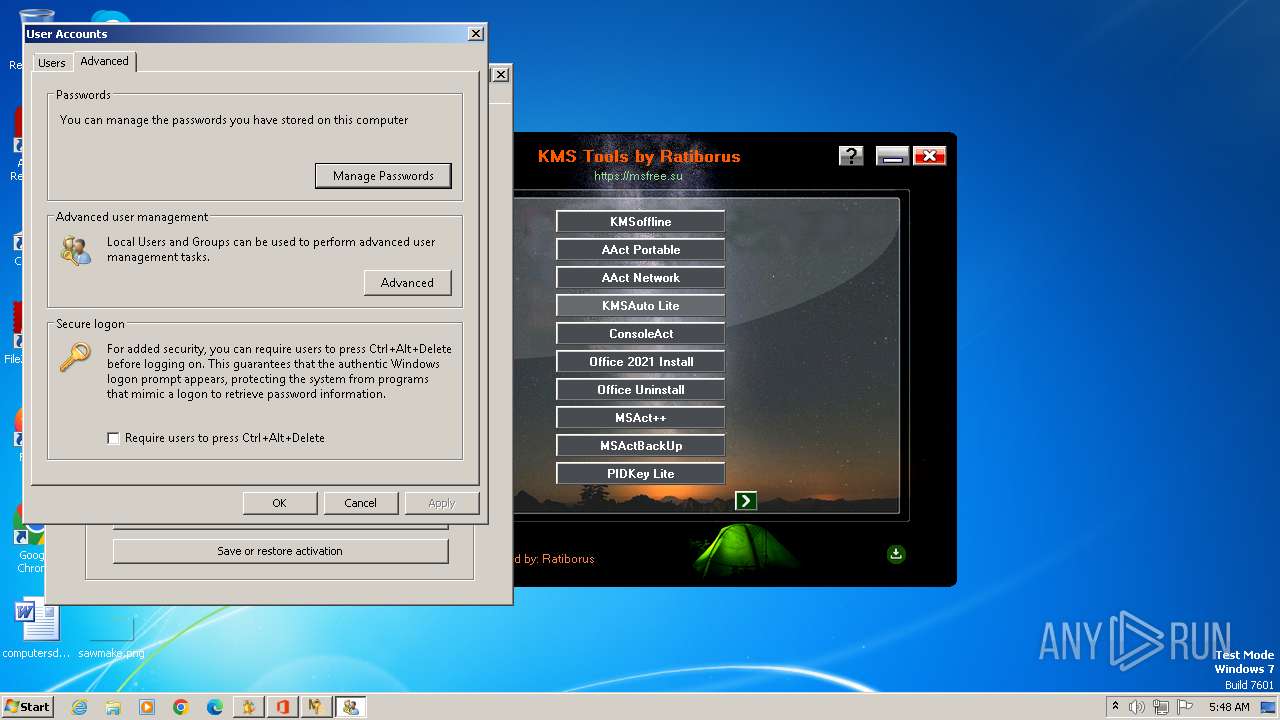The height and width of the screenshot is (720, 1280).
Task: Click the 5:48 AM clock
Action: [x=1228, y=707]
